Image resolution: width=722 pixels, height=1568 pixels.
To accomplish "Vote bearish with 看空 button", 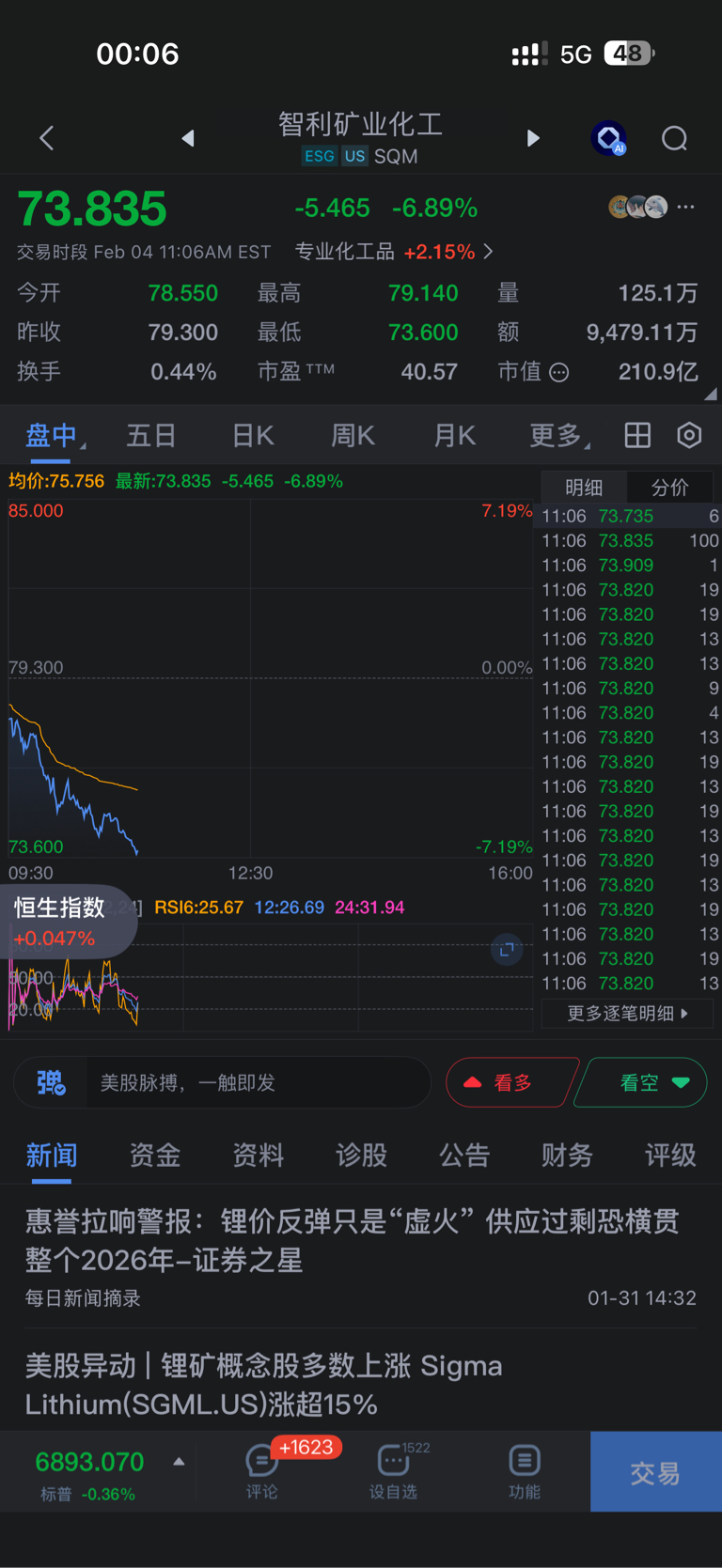I will tap(641, 1082).
